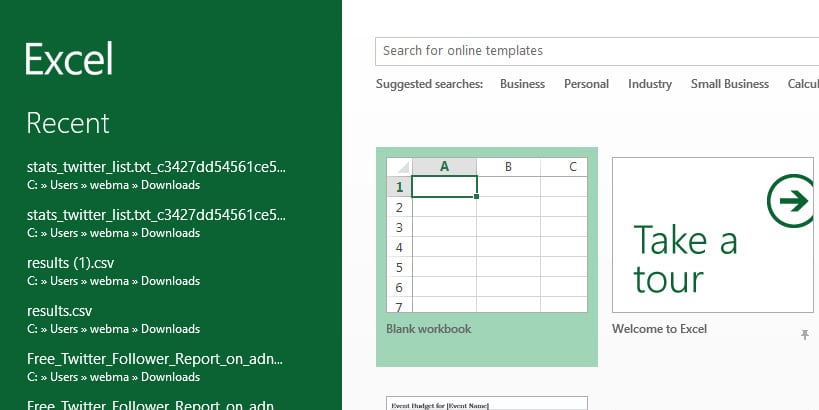Open Free_Twitter_Follower_Report_on_adn recent file above Downloads path

click(155, 368)
